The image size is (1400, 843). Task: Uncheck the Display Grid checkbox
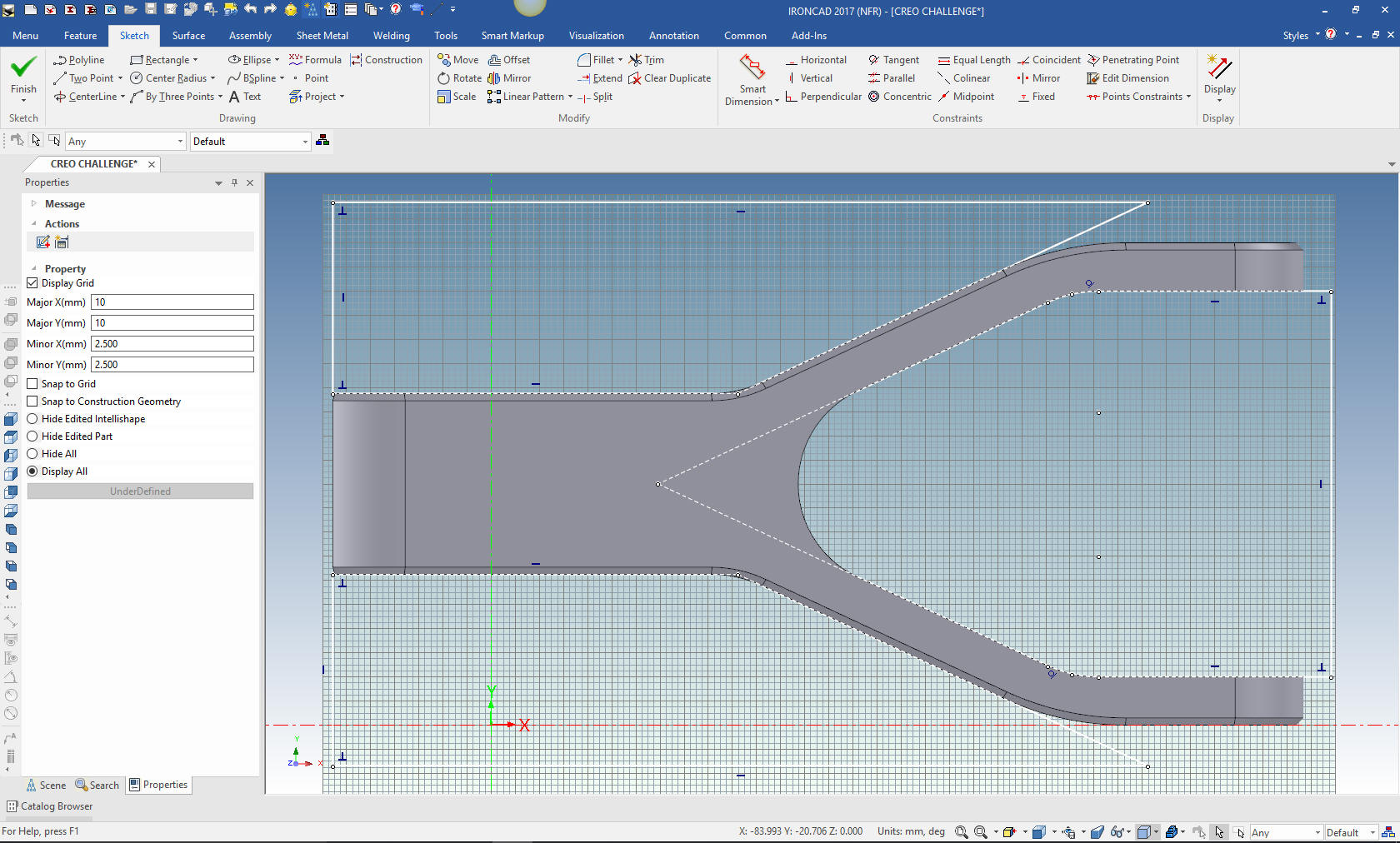click(32, 283)
